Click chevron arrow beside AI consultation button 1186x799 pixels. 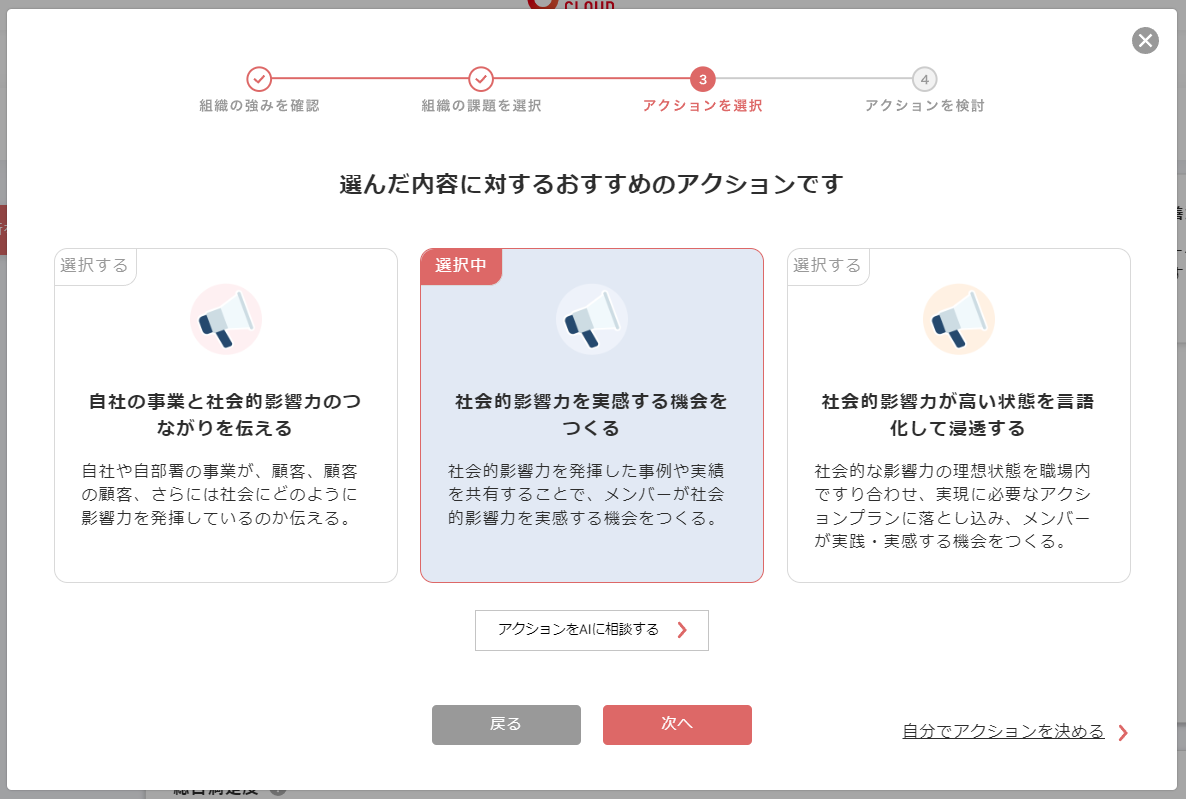coord(682,630)
